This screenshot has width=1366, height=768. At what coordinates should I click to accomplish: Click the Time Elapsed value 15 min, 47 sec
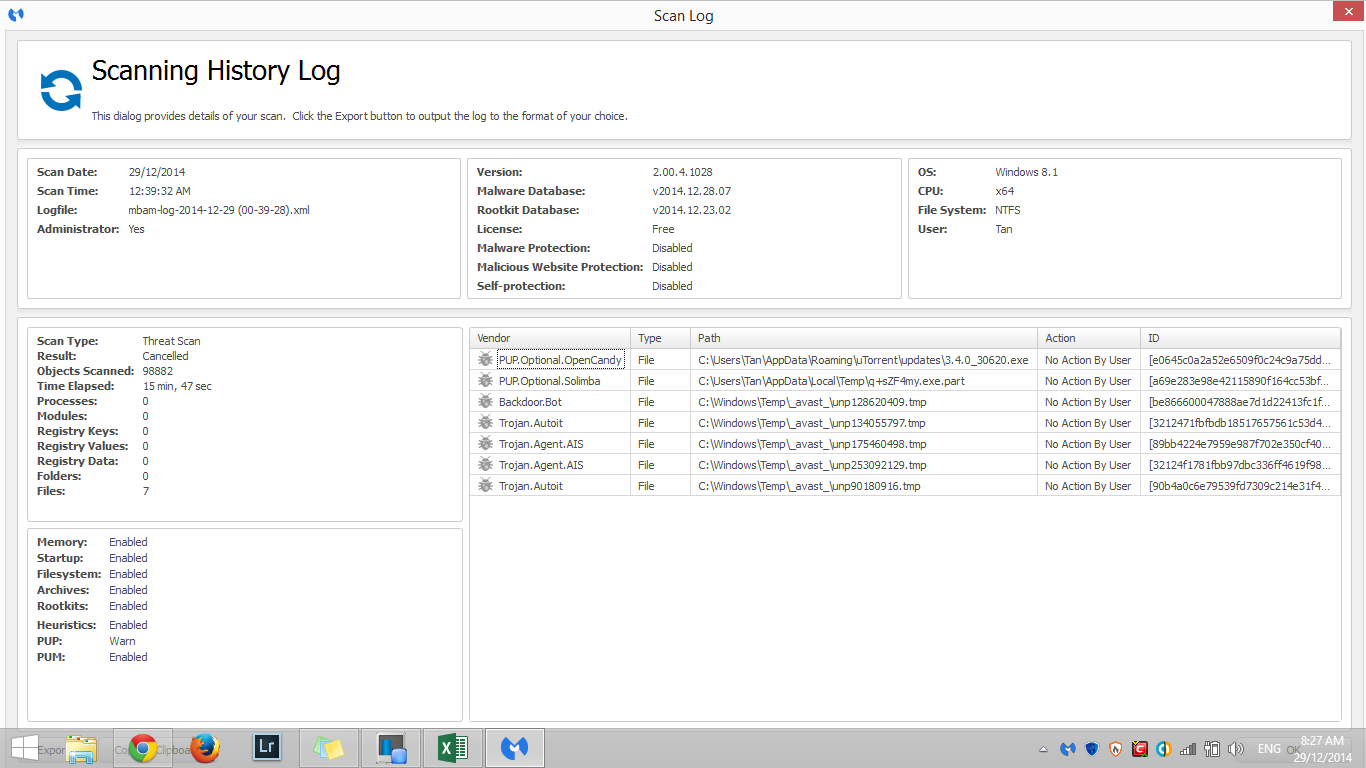pyautogui.click(x=177, y=386)
